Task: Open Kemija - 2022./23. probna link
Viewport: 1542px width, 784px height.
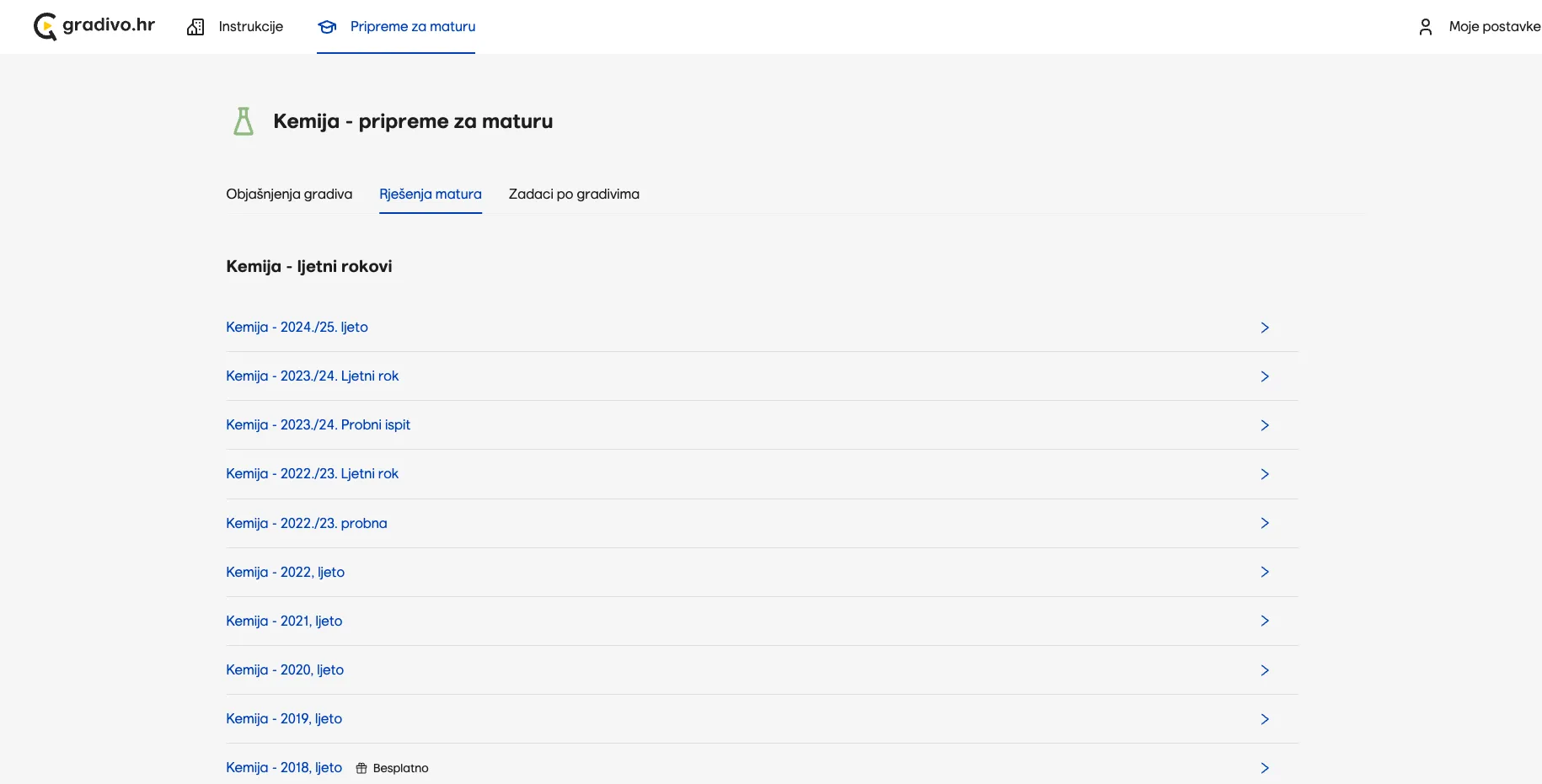Action: pyautogui.click(x=307, y=523)
